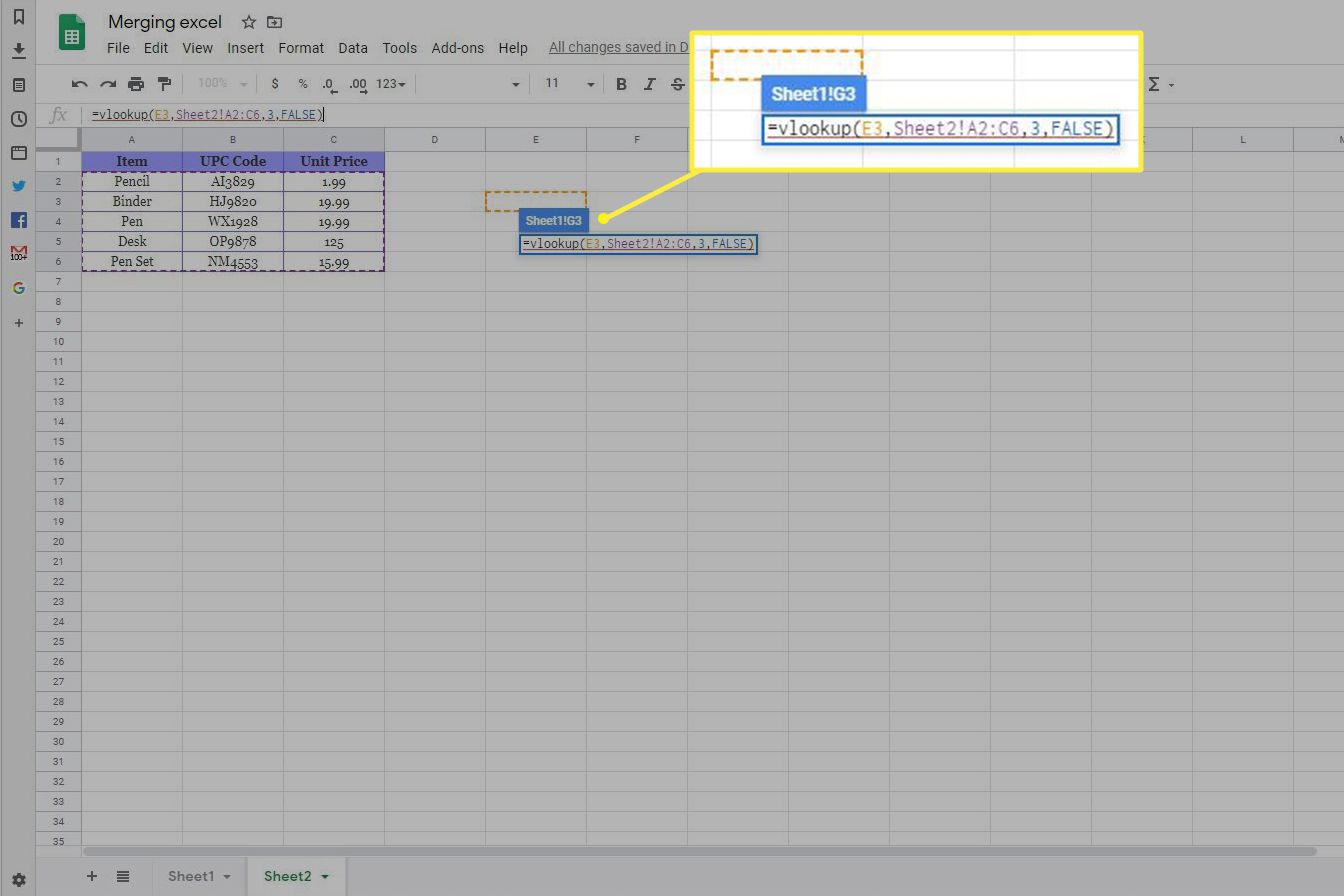Open the Tools menu
Viewport: 1344px width, 896px height.
click(x=400, y=48)
